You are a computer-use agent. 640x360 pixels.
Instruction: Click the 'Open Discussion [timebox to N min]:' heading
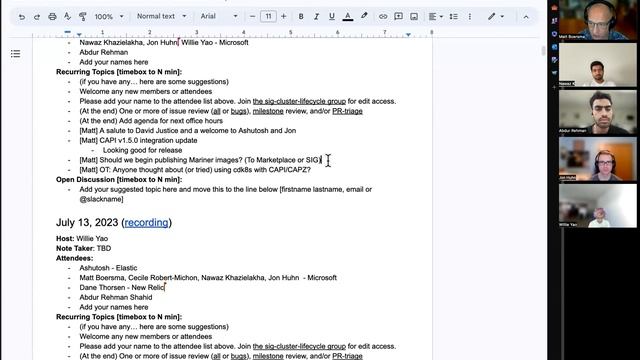coord(119,180)
